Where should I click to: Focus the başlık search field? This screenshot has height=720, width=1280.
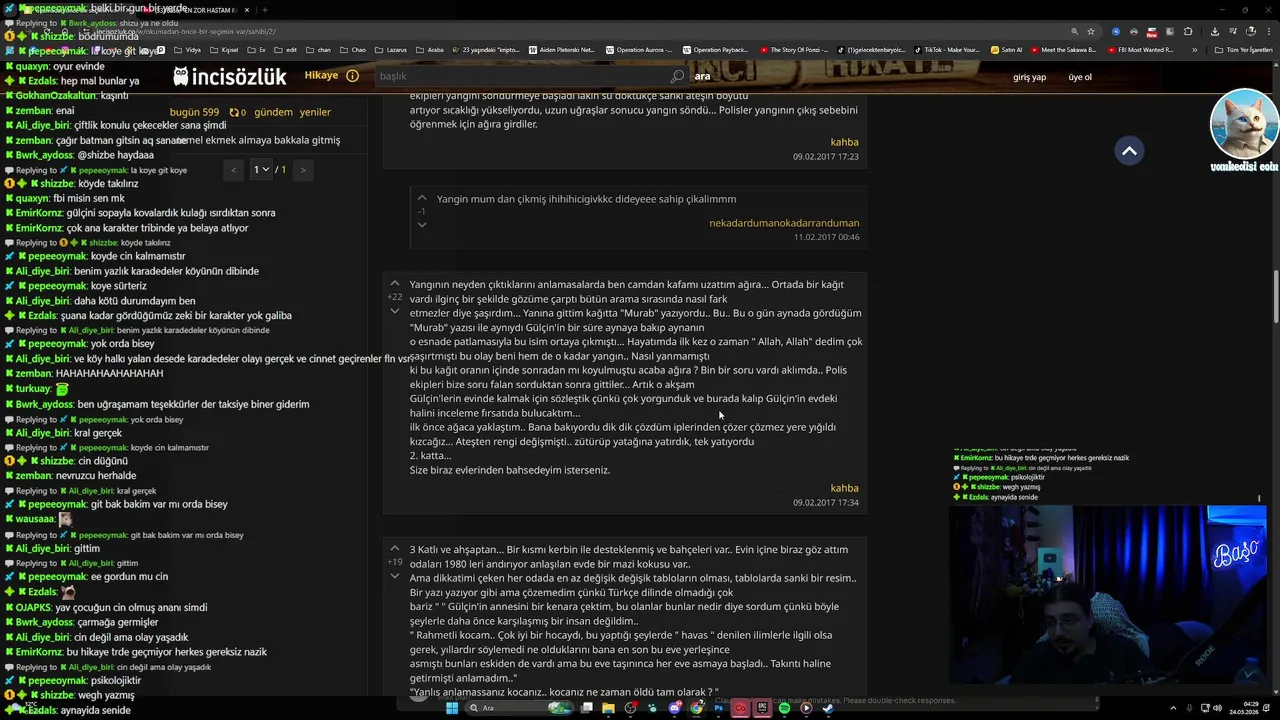(x=522, y=76)
